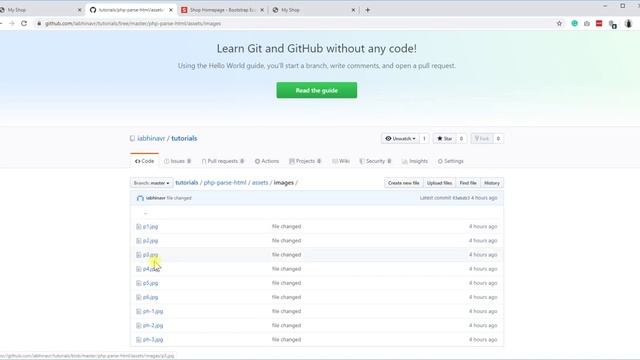Click file icon beside p5.jpg
The image size is (640, 360).
138,283
